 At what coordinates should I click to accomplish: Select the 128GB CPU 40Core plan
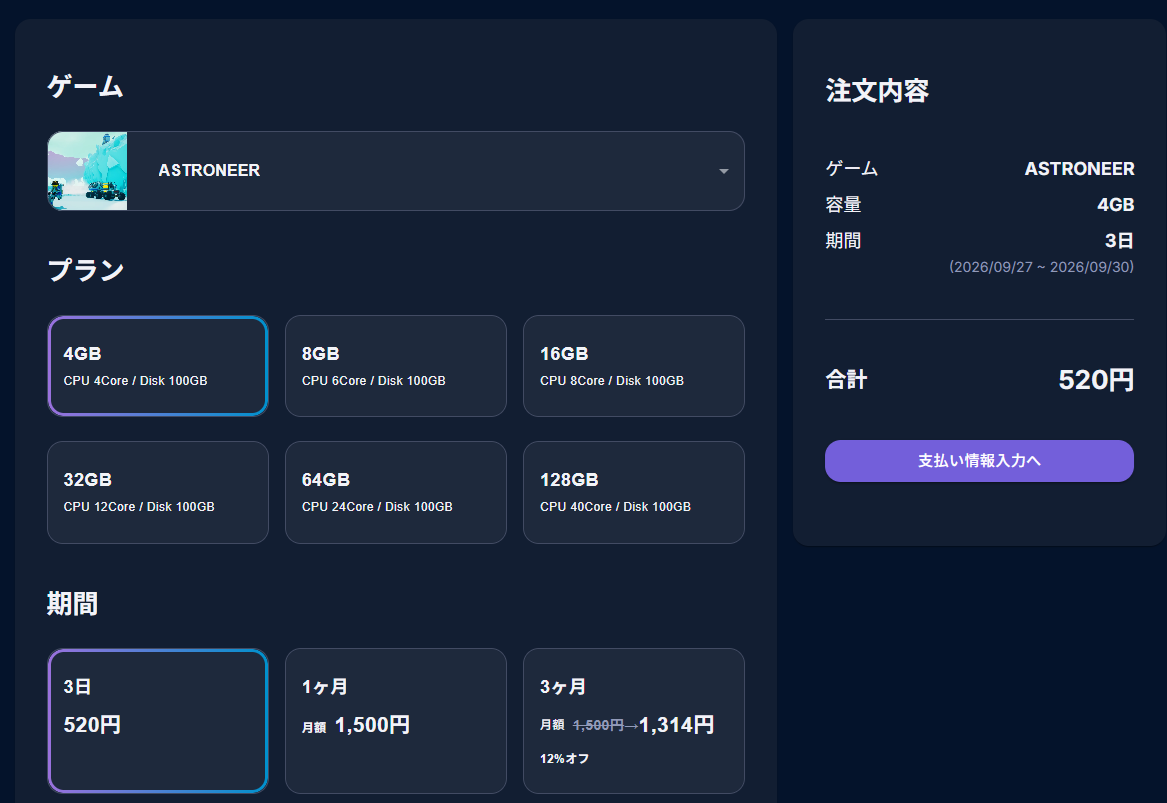tap(634, 493)
